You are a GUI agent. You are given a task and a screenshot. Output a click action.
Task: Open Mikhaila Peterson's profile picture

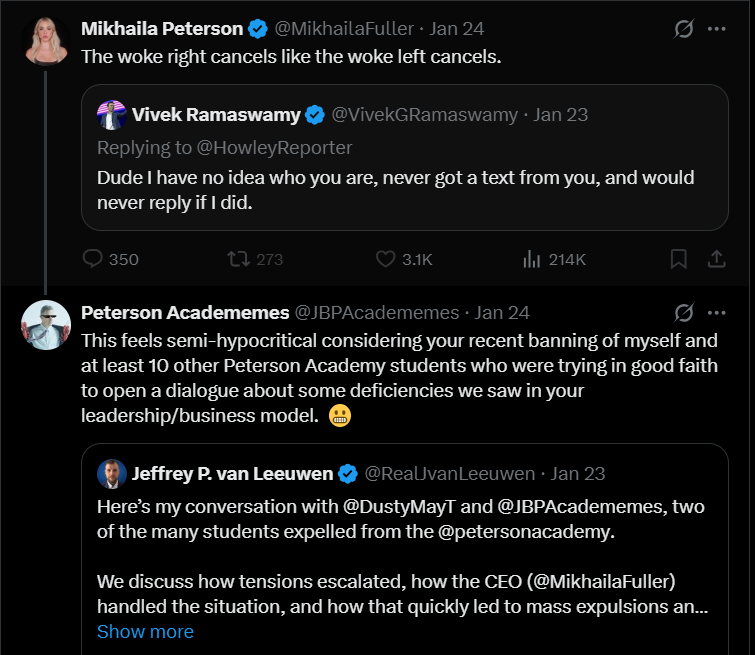pyautogui.click(x=46, y=41)
